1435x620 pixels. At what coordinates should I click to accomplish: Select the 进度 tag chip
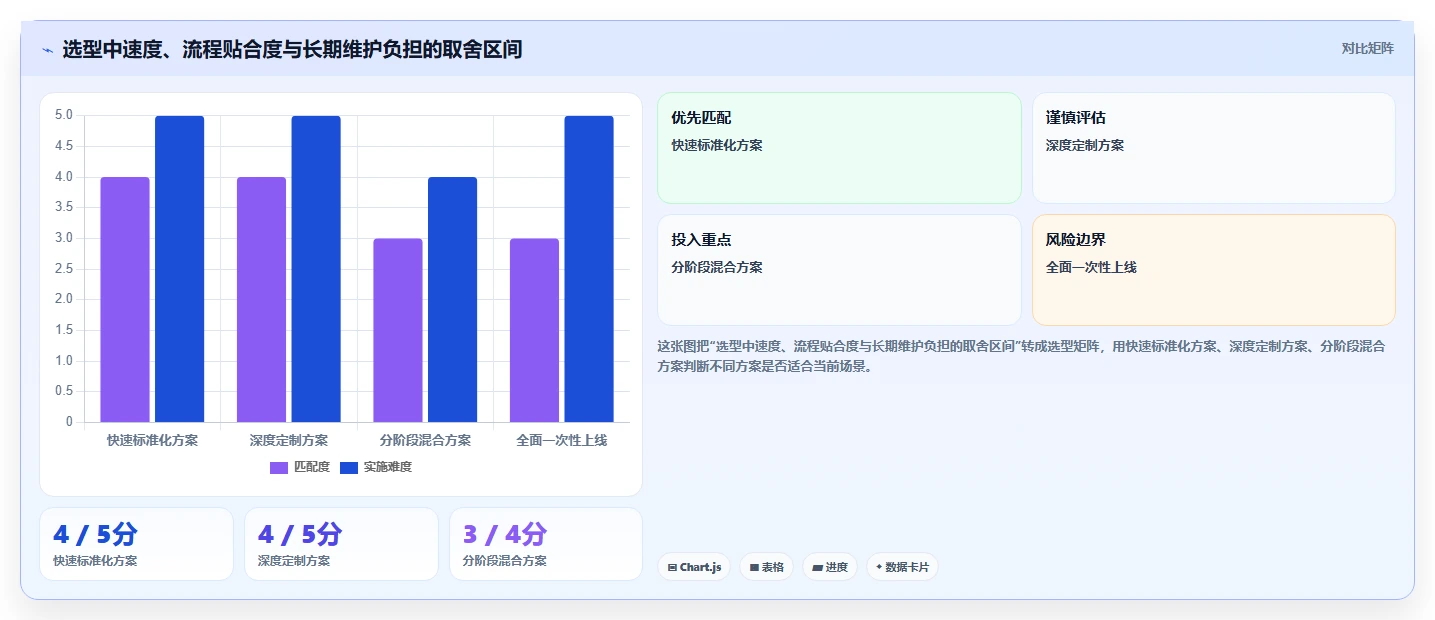[x=830, y=567]
